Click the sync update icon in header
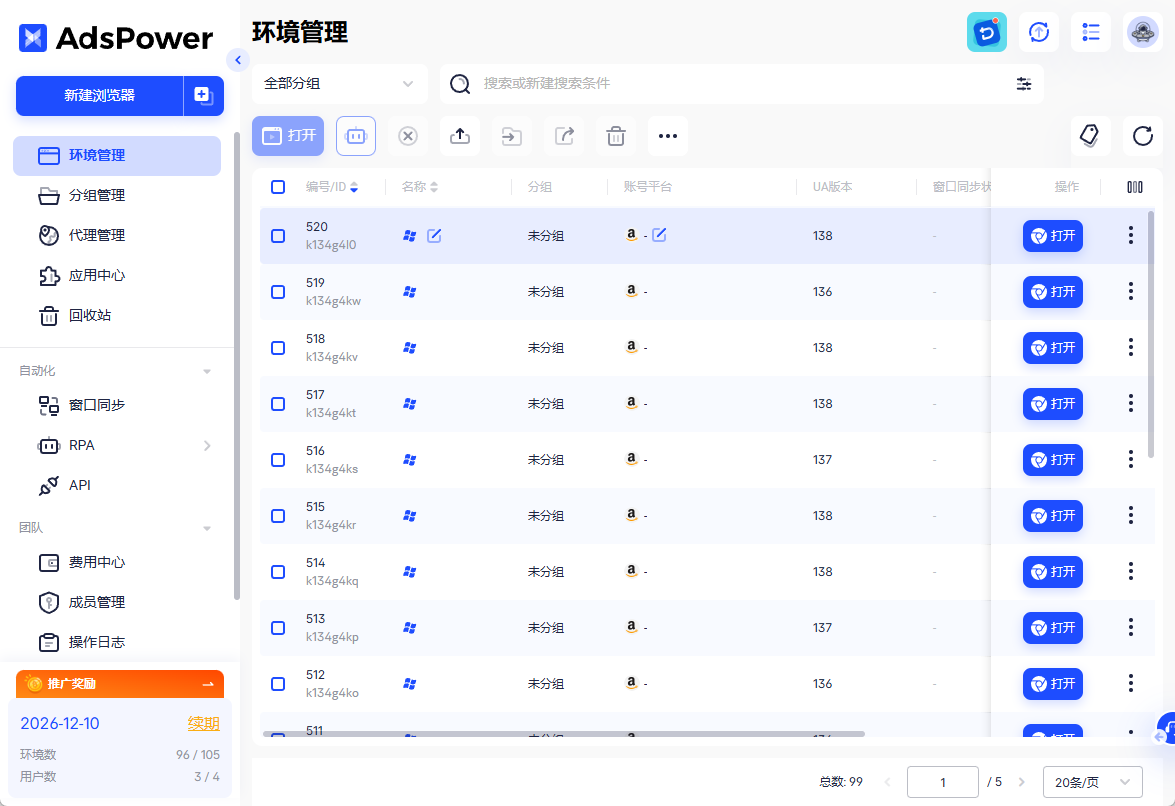This screenshot has width=1175, height=806. tap(1039, 32)
